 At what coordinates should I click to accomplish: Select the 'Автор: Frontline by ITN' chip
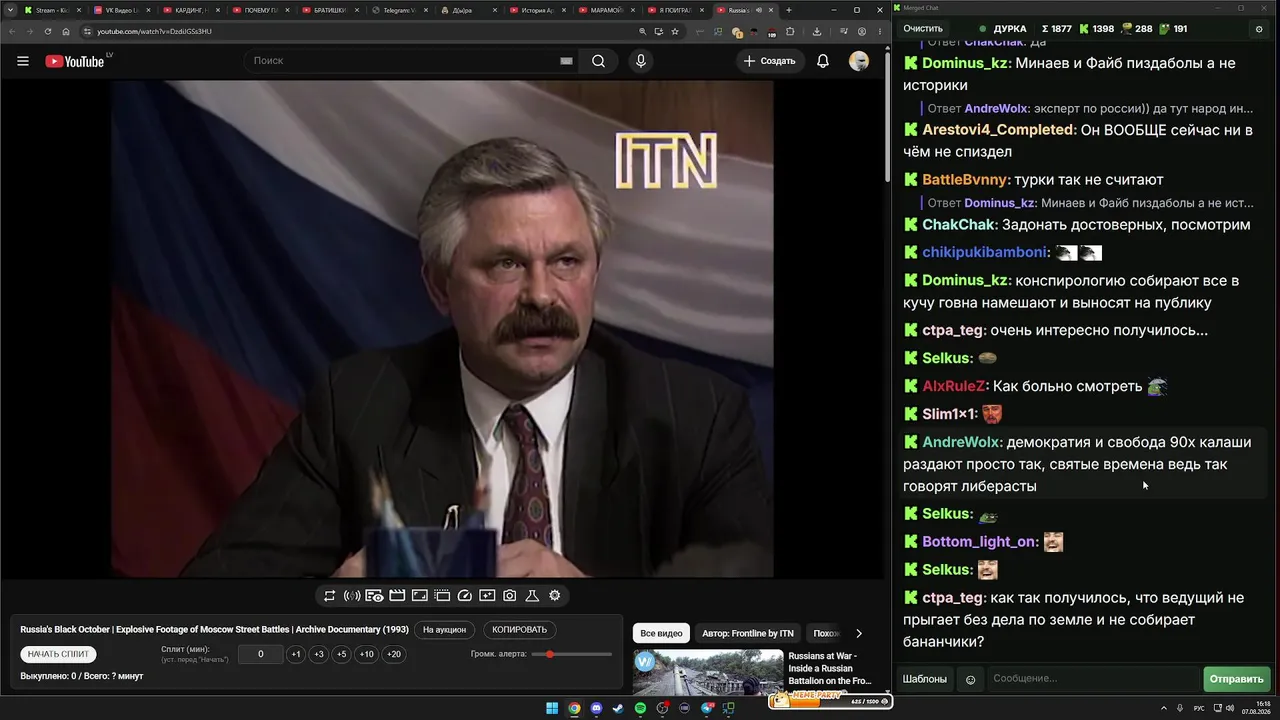click(x=748, y=633)
